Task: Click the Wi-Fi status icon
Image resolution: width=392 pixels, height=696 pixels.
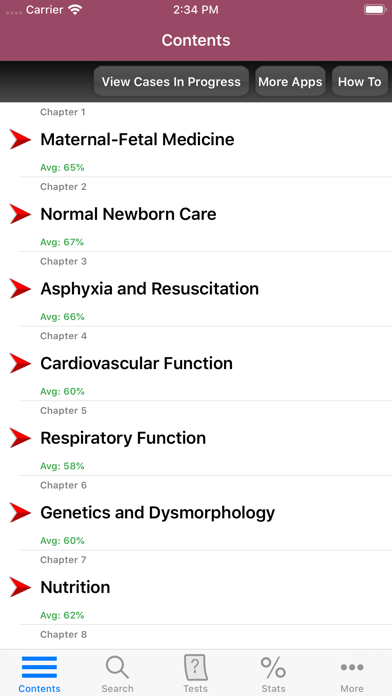Action: (x=76, y=10)
